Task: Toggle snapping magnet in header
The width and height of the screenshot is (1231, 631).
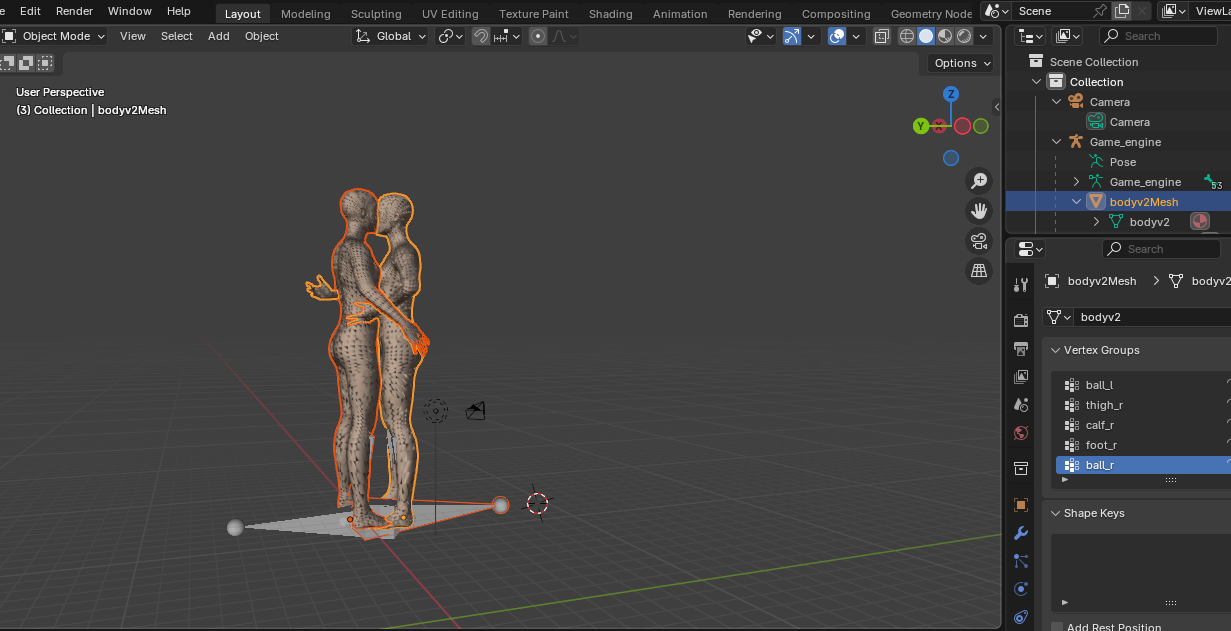Action: tap(481, 36)
